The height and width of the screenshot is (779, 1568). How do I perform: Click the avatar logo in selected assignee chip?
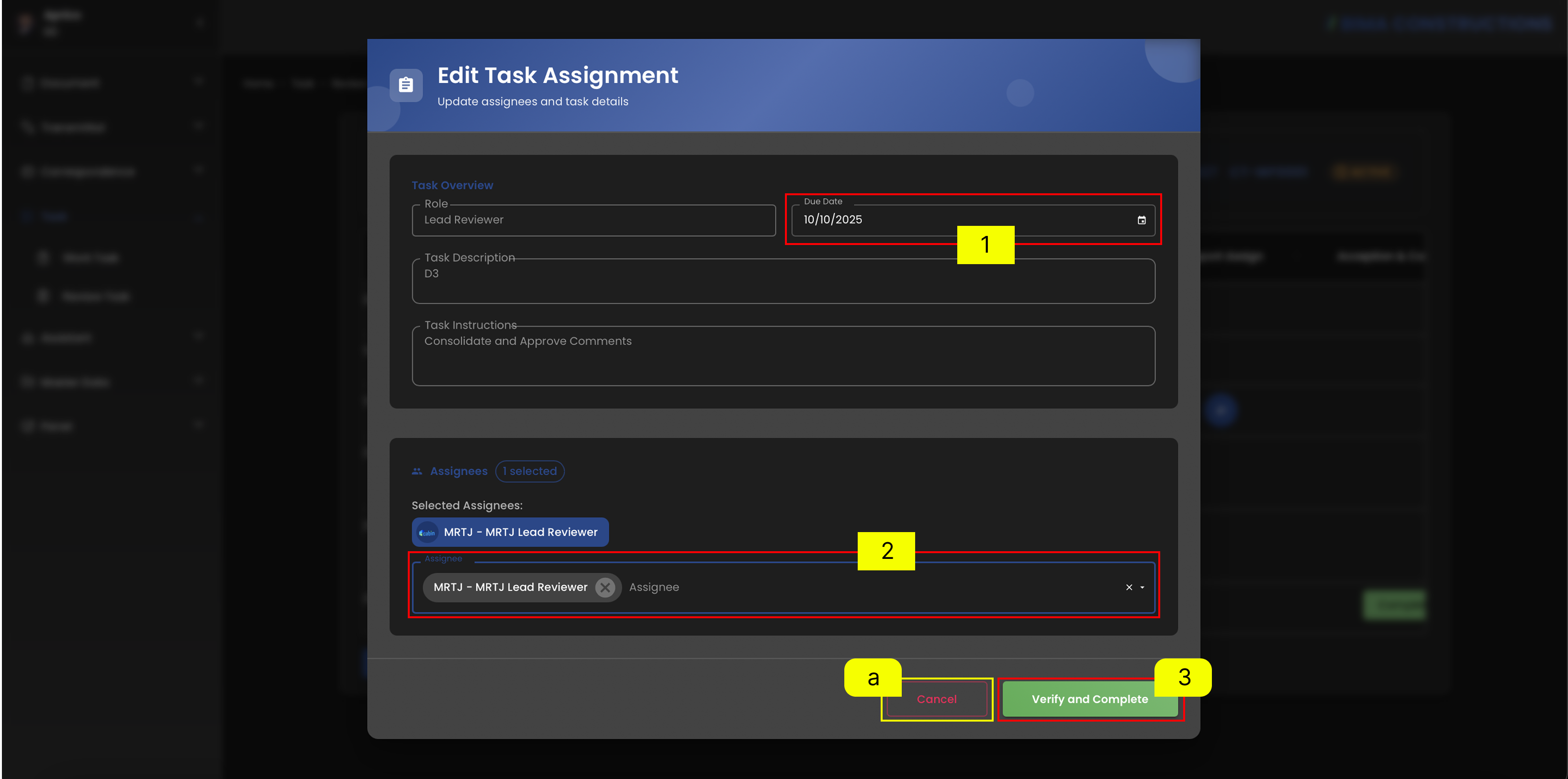click(x=427, y=533)
